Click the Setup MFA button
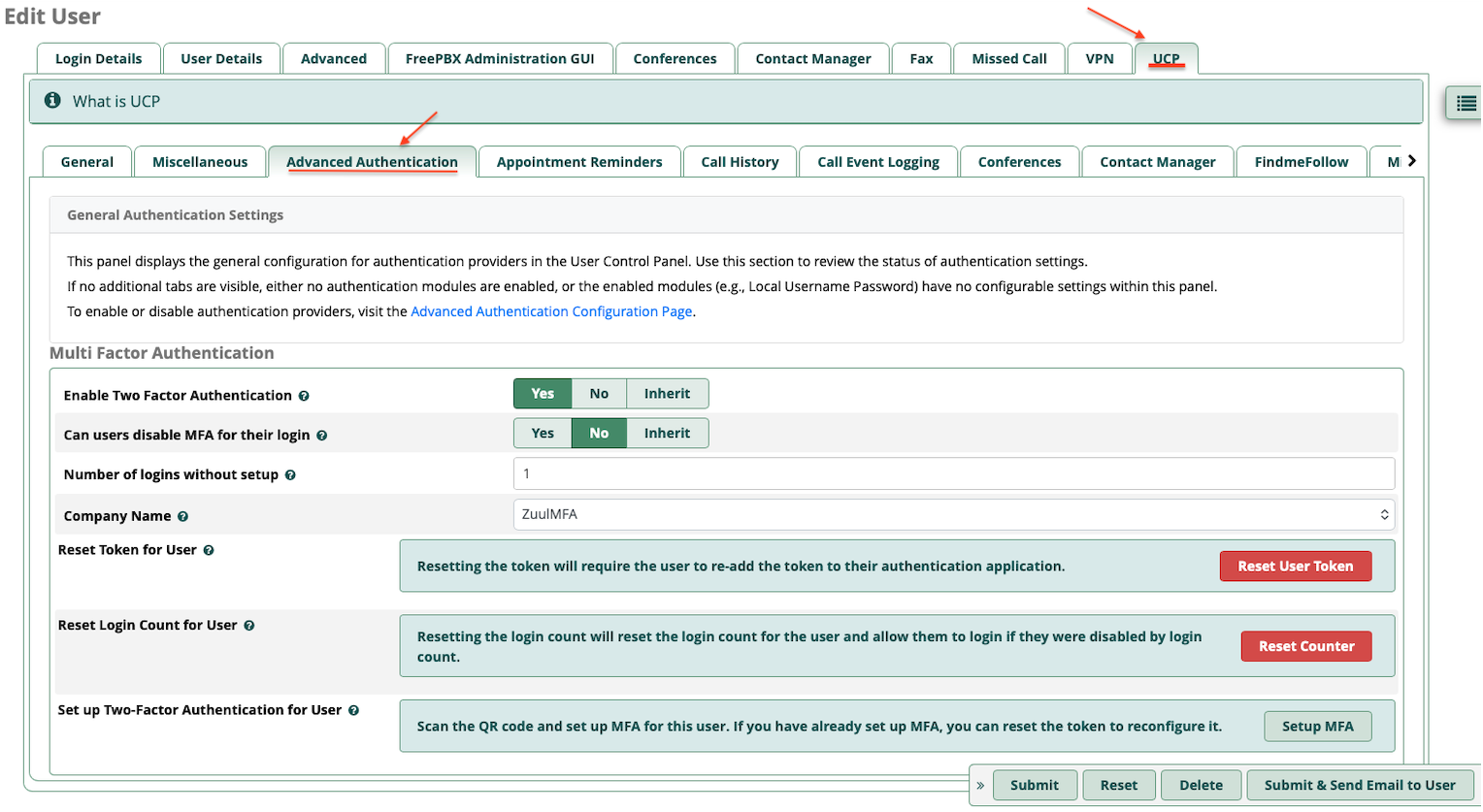The image size is (1483, 812). coord(1317,727)
